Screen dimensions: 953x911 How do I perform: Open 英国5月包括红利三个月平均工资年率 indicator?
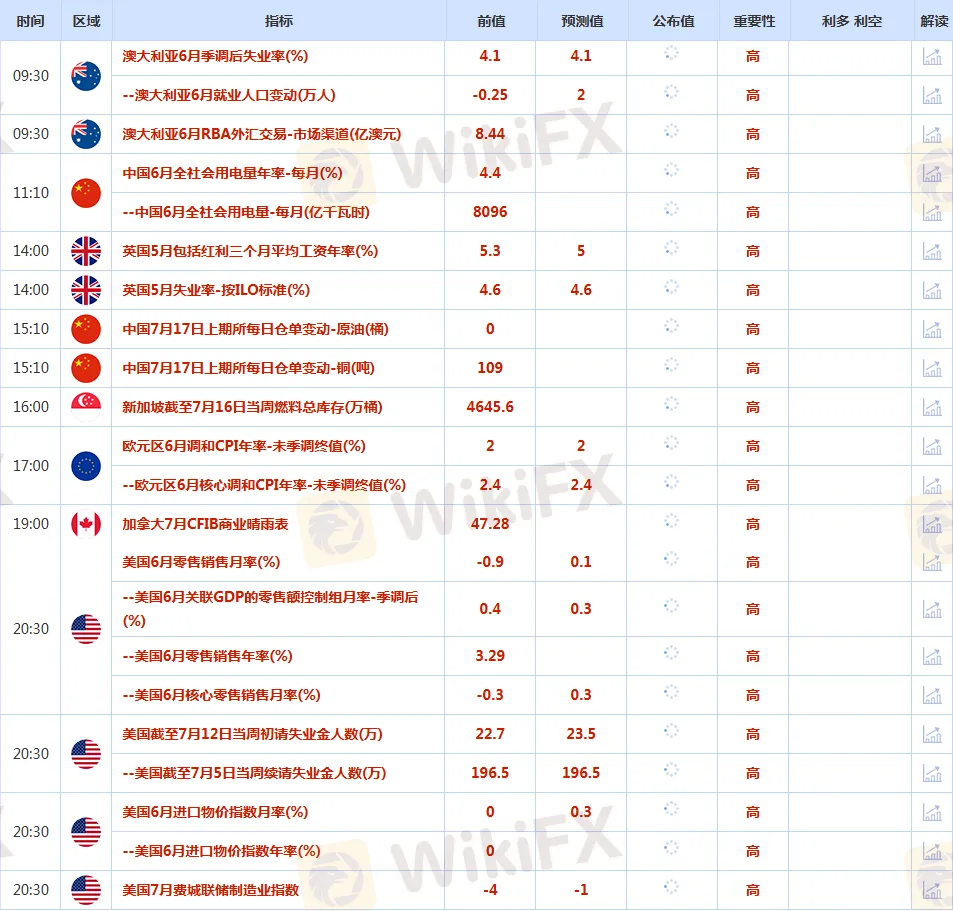pyautogui.click(x=250, y=251)
